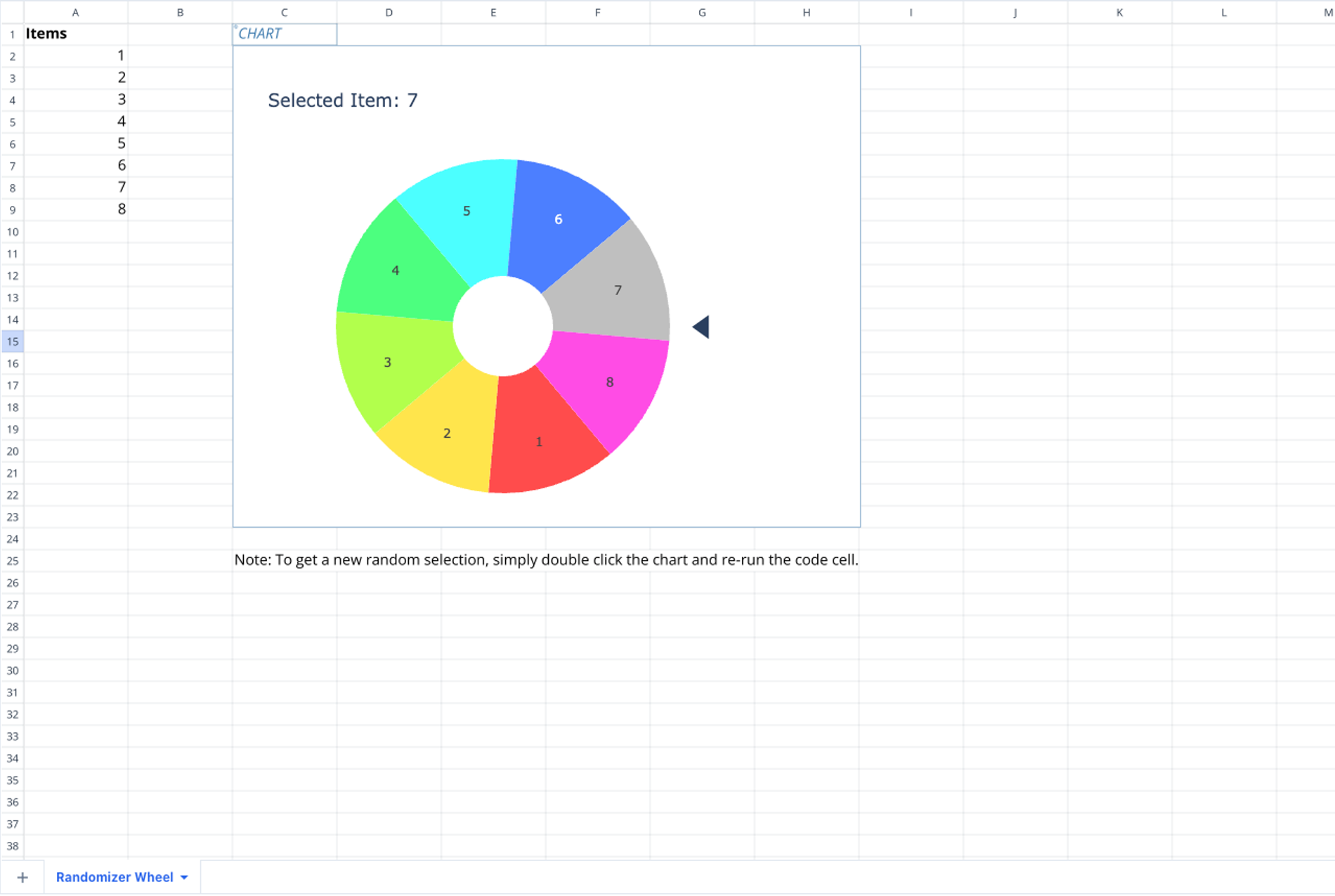Screen dimensions: 1335x896
Task: Click the white center hole of the wheel
Action: coord(503,326)
